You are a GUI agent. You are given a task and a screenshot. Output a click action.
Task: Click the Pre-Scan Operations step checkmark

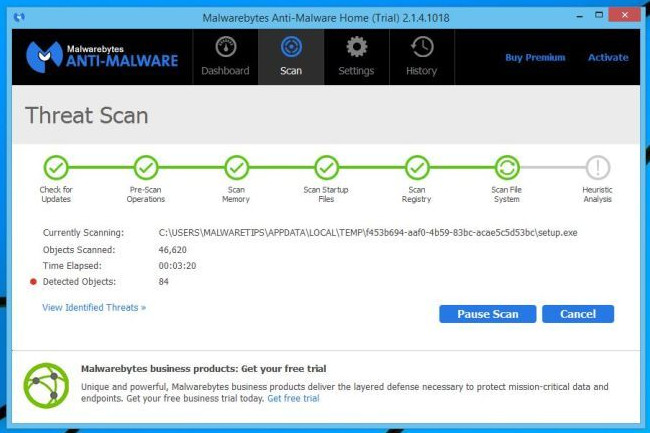[x=146, y=168]
